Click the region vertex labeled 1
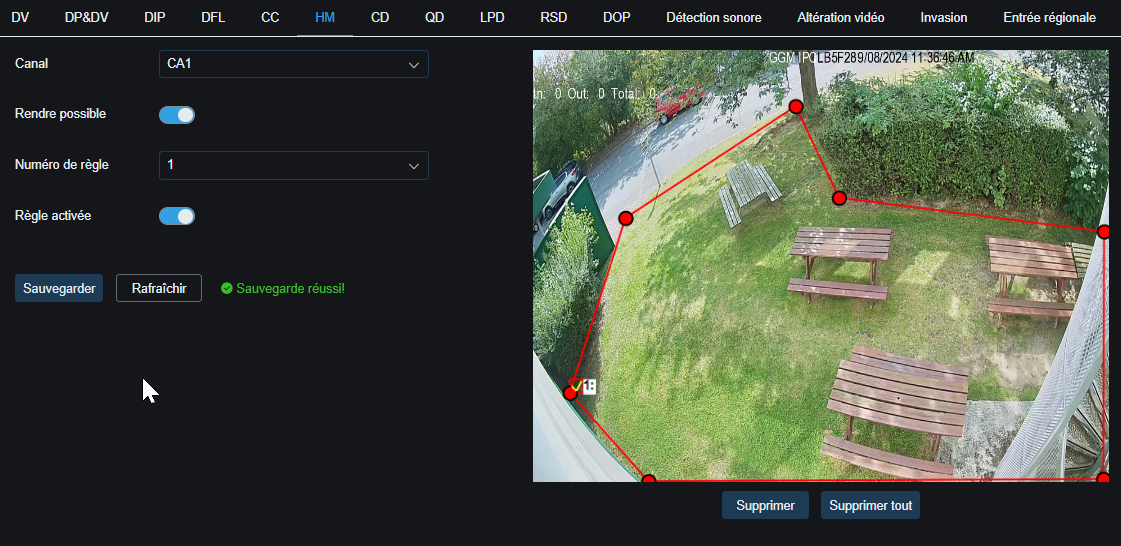Screen dimensions: 1121x546 click(x=570, y=393)
